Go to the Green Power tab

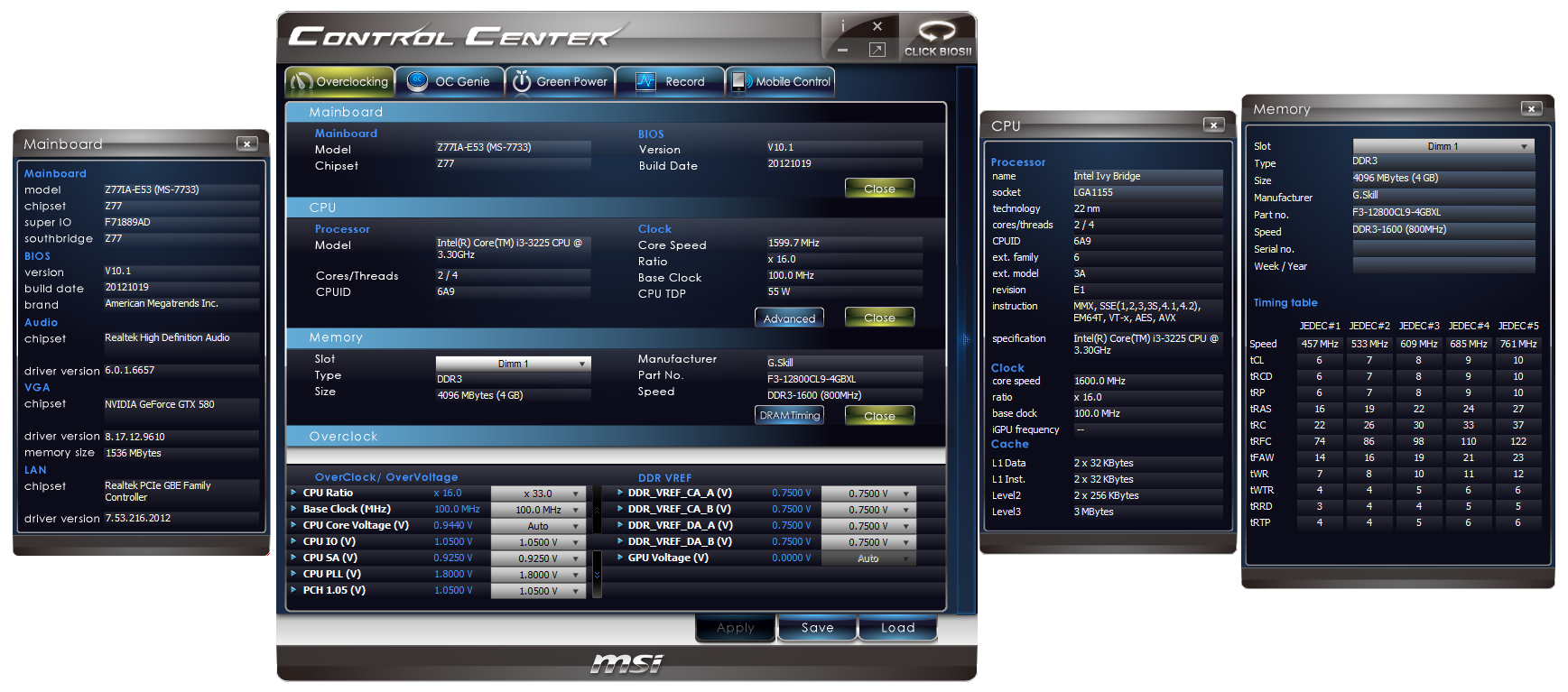(x=560, y=81)
